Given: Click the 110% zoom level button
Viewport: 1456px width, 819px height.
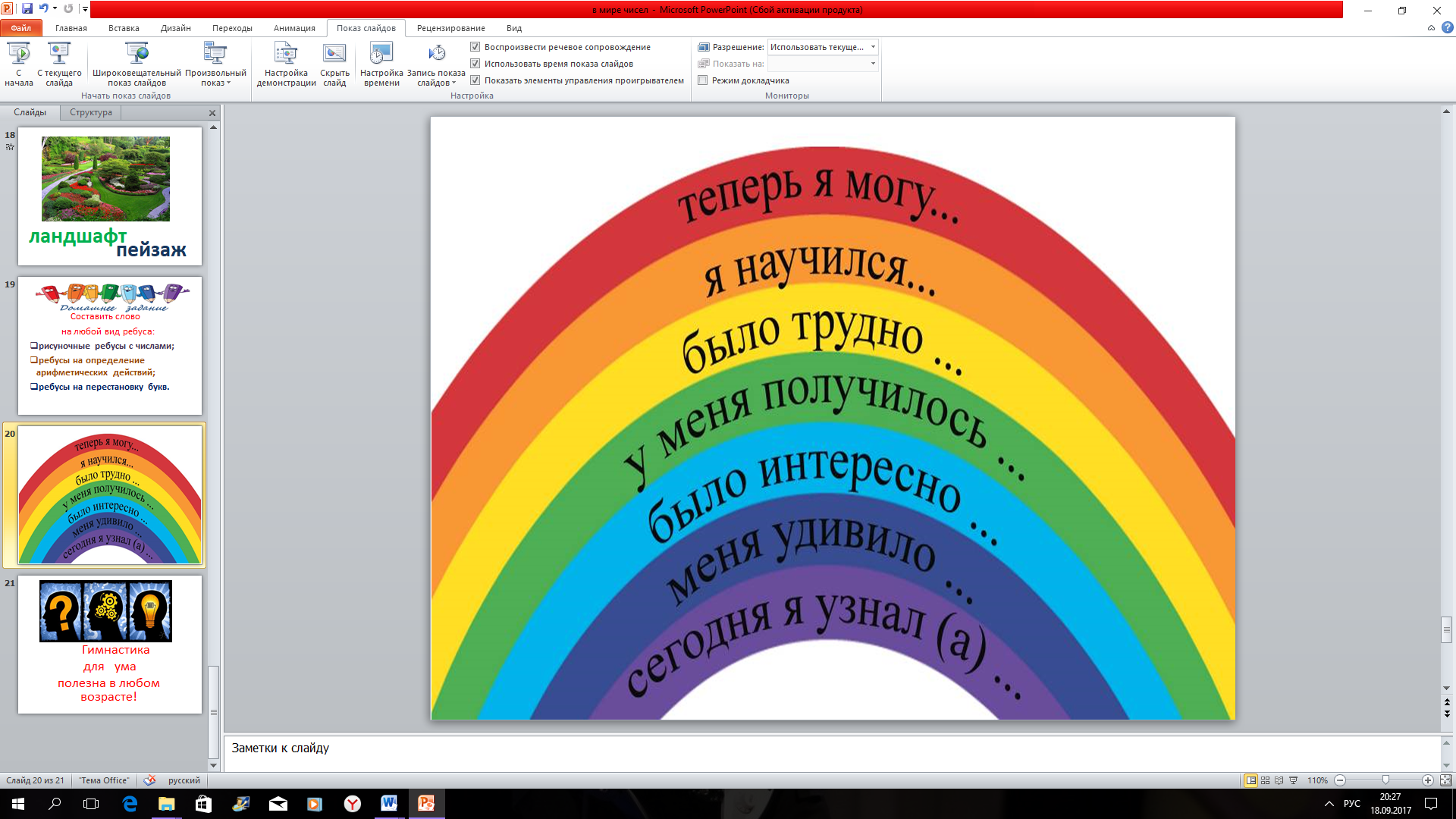Looking at the screenshot, I should [x=1317, y=780].
